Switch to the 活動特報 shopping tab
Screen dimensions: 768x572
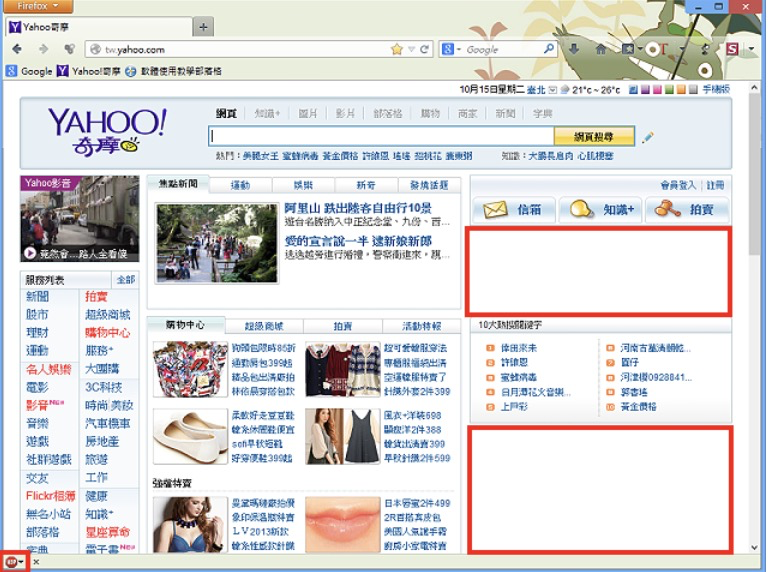pos(421,326)
